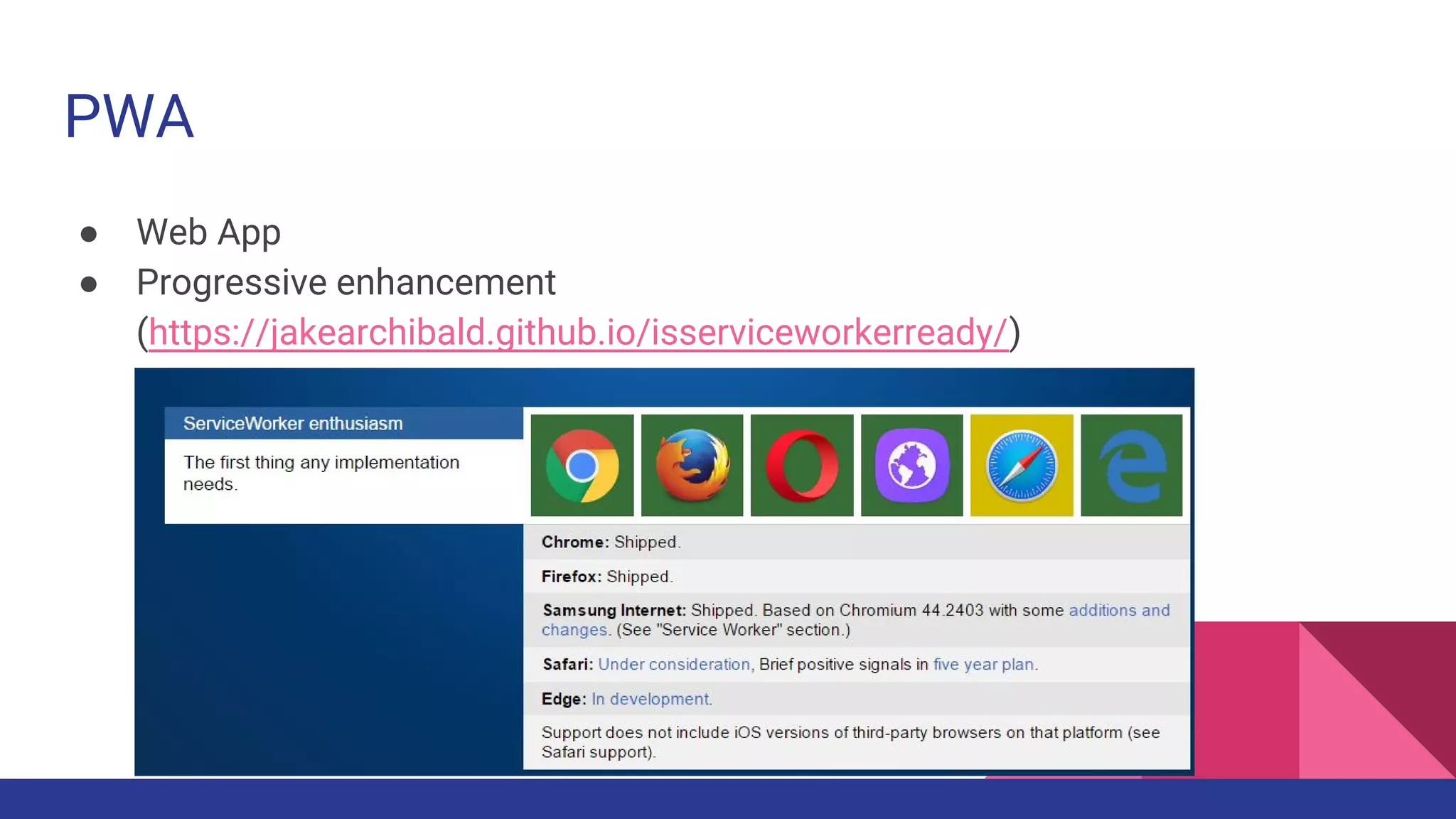Click the Safari compass icon
Screen dimensions: 1456x819
pyautogui.click(x=1022, y=466)
